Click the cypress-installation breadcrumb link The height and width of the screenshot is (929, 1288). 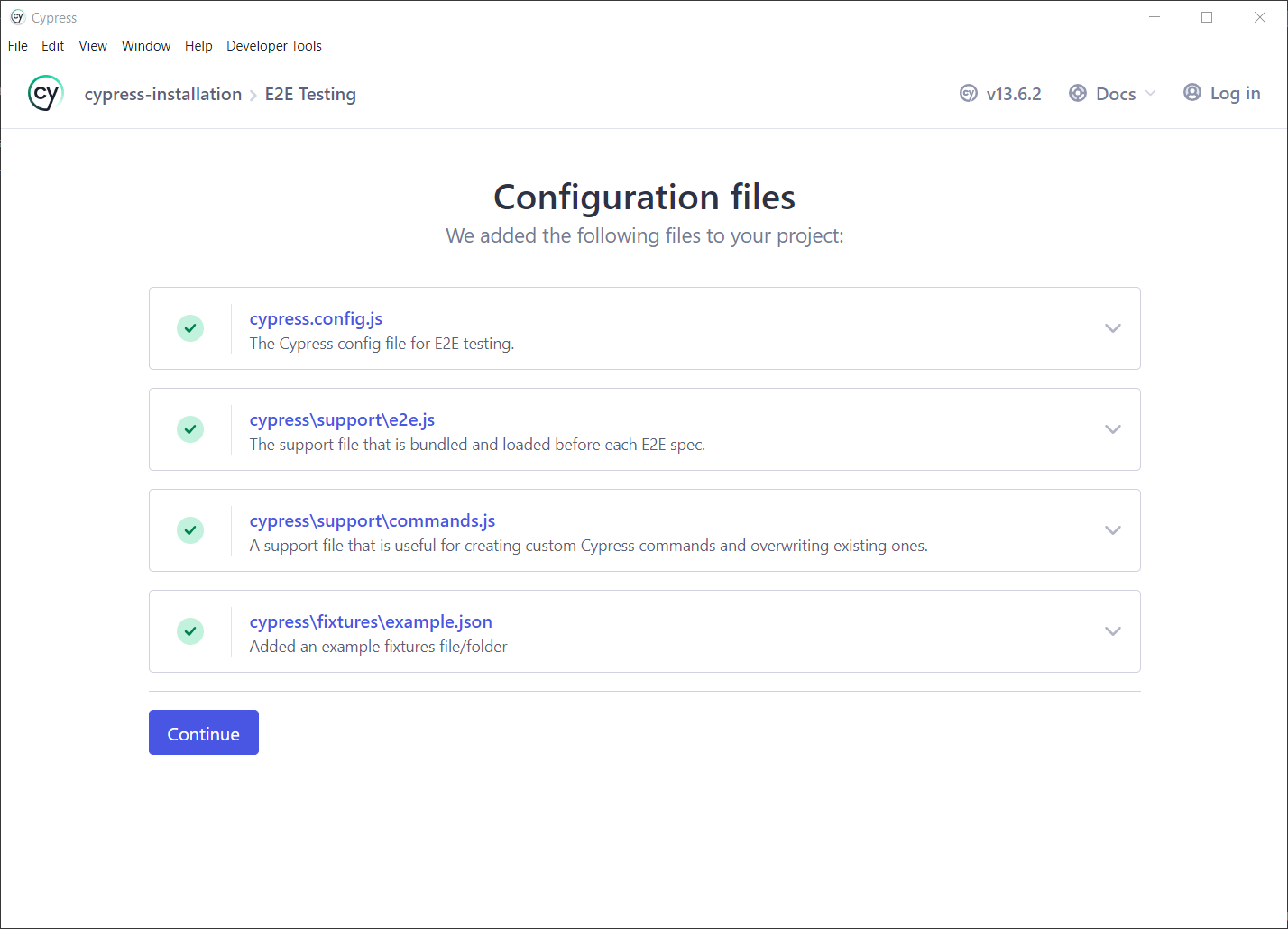pos(163,95)
